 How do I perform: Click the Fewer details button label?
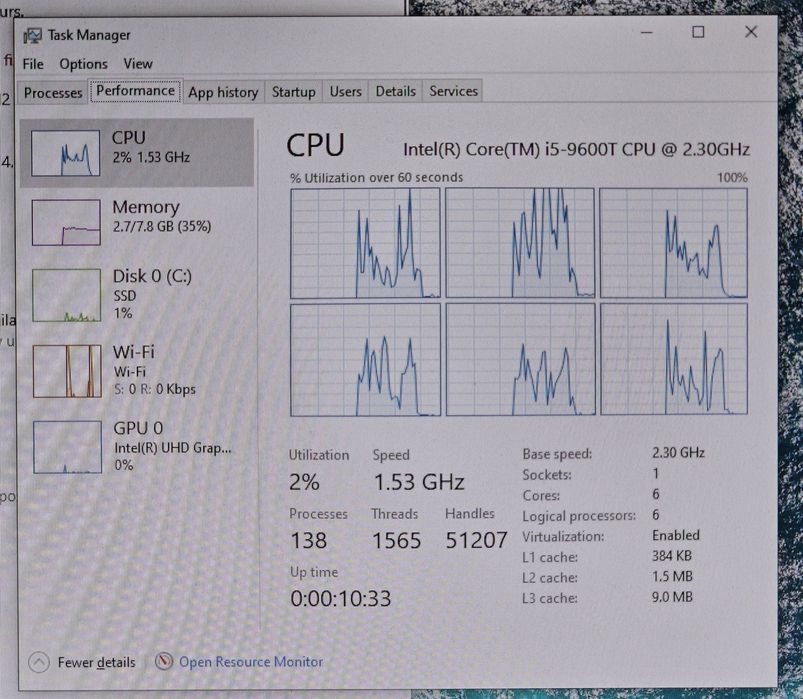(x=97, y=662)
